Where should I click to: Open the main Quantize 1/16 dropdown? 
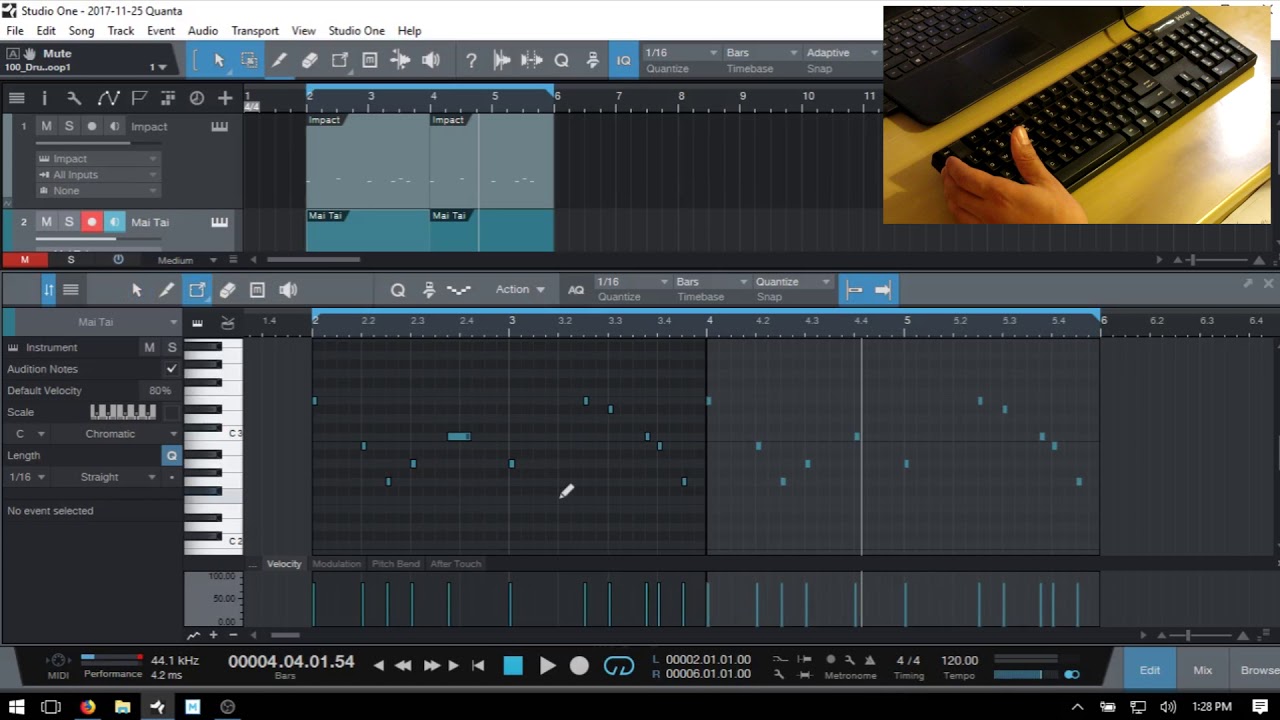point(681,53)
